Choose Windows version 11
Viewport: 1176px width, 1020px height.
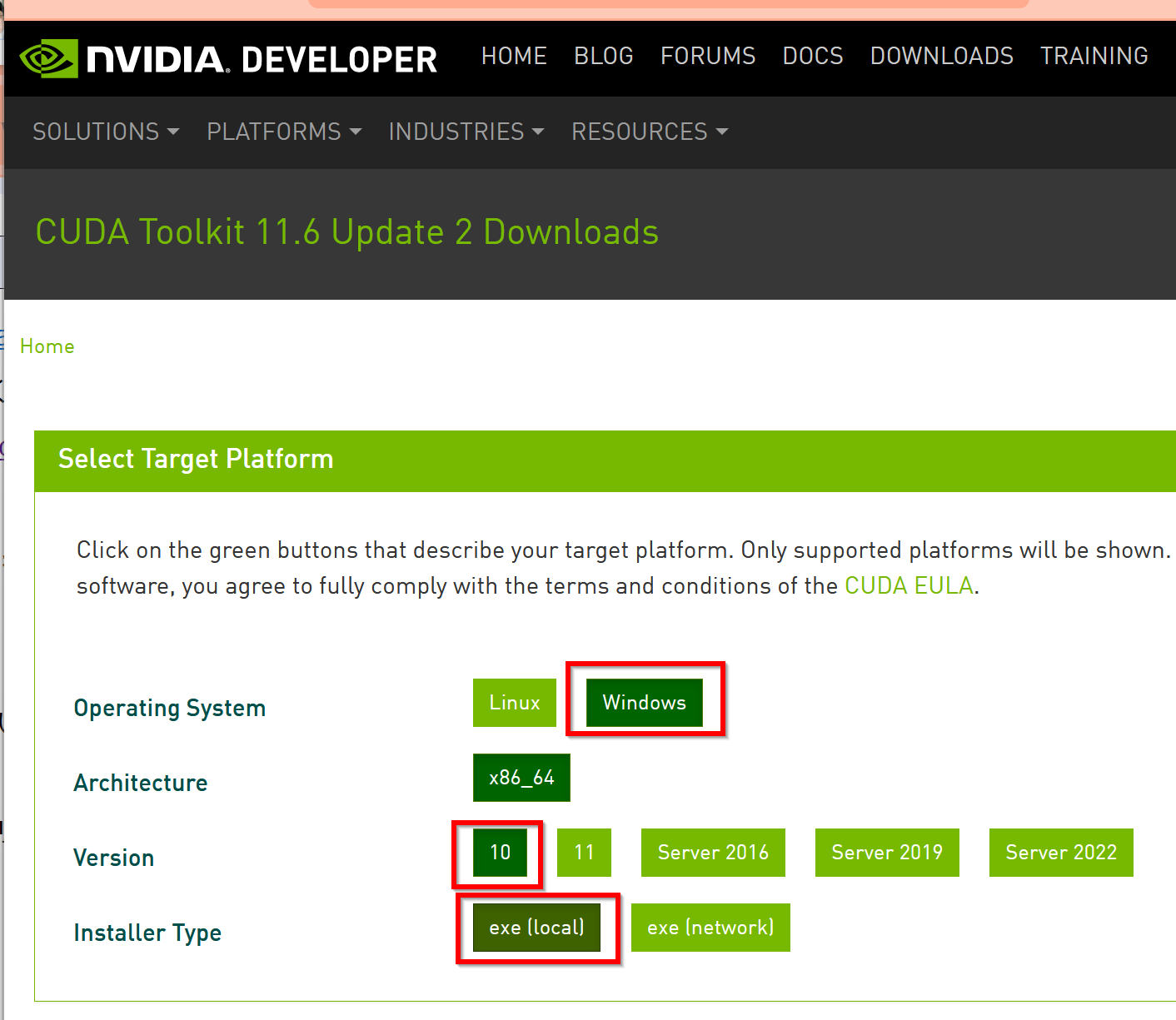(x=584, y=853)
